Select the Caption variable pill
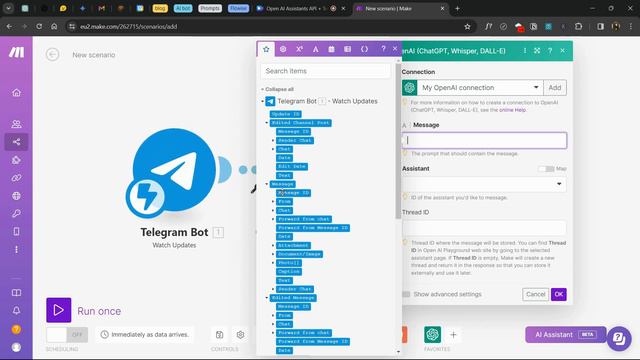 click(289, 271)
